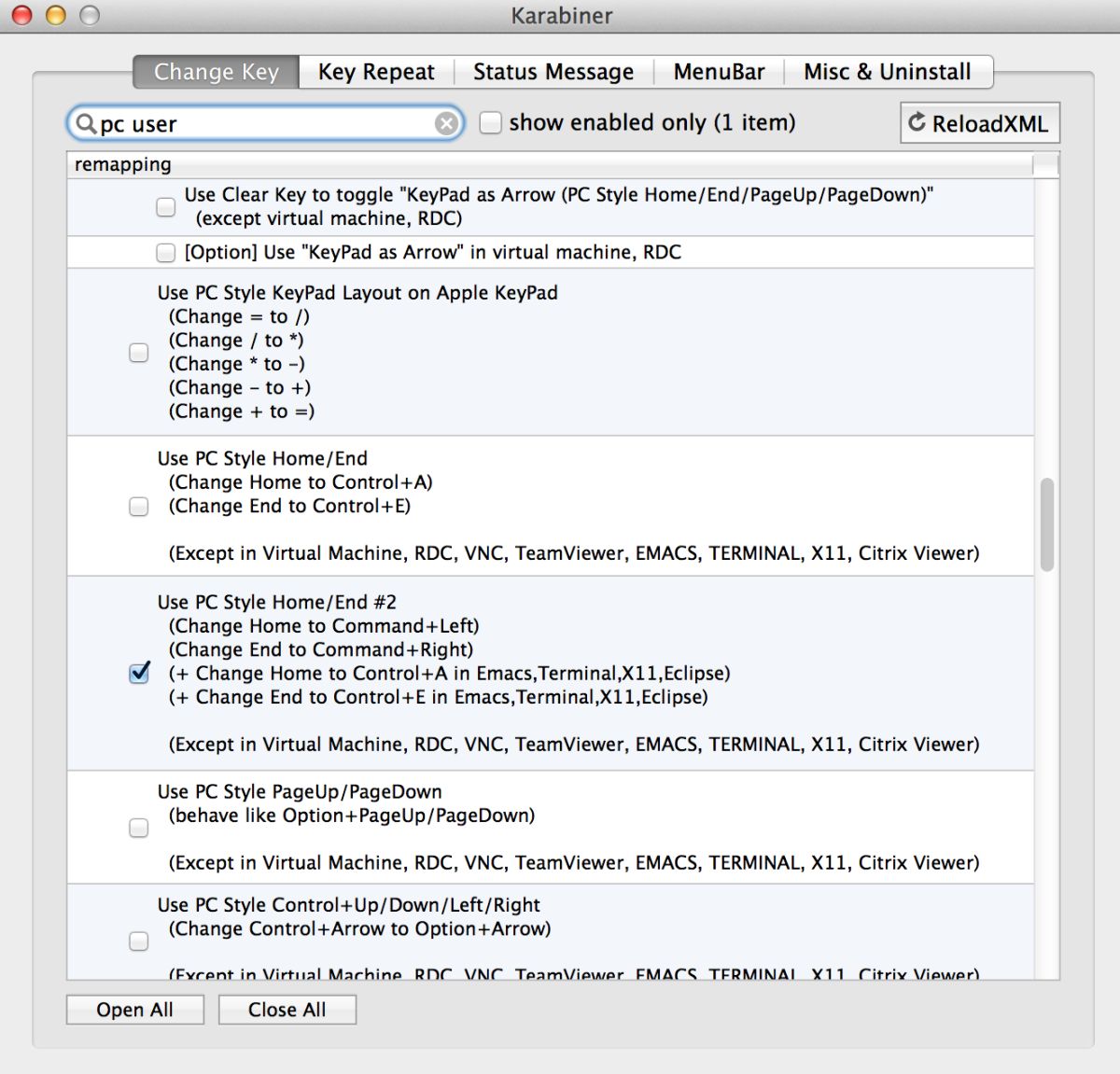Minimize the Karabiner window with the yellow button
The width and height of the screenshot is (1120, 1074).
[x=56, y=15]
